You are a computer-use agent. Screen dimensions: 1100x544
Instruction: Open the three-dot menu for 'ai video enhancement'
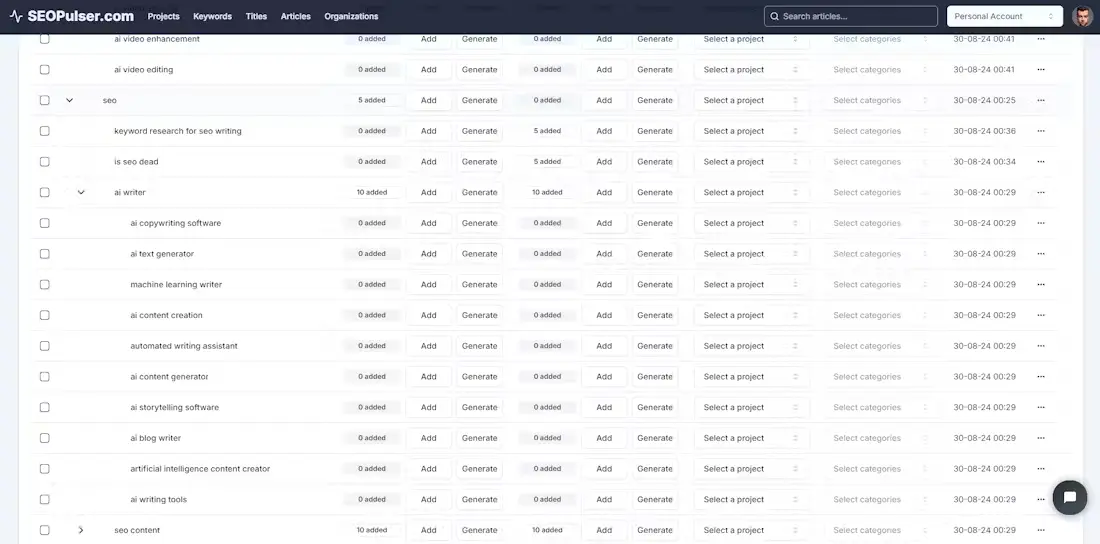tap(1041, 39)
